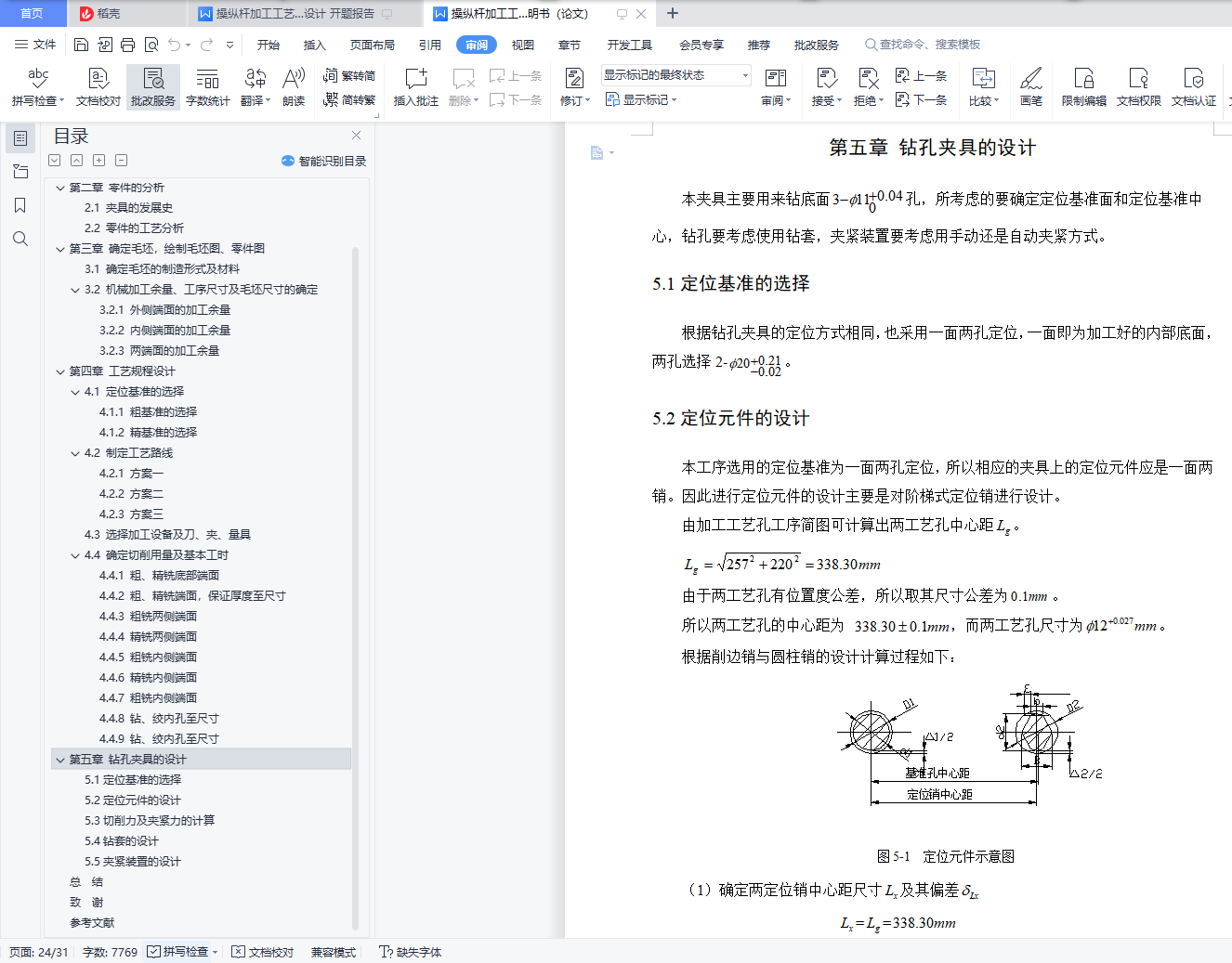Go to the 首页 tab

(33, 14)
